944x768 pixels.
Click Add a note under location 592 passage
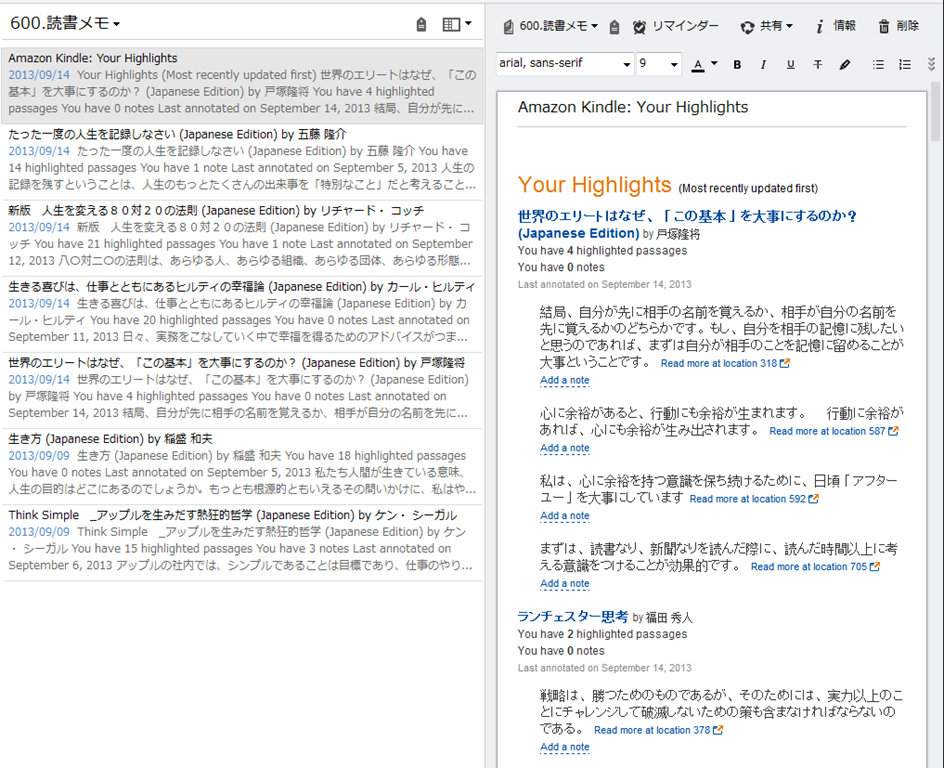pos(564,516)
